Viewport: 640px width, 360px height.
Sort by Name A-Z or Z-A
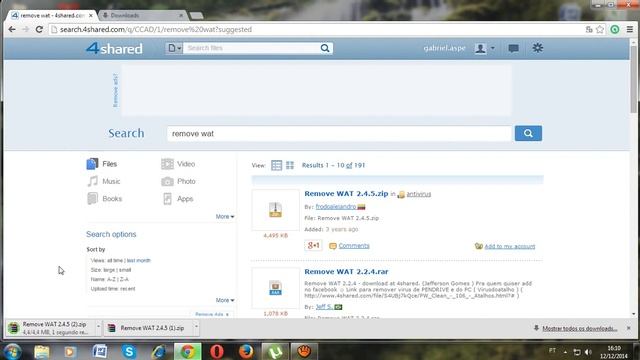(110, 279)
